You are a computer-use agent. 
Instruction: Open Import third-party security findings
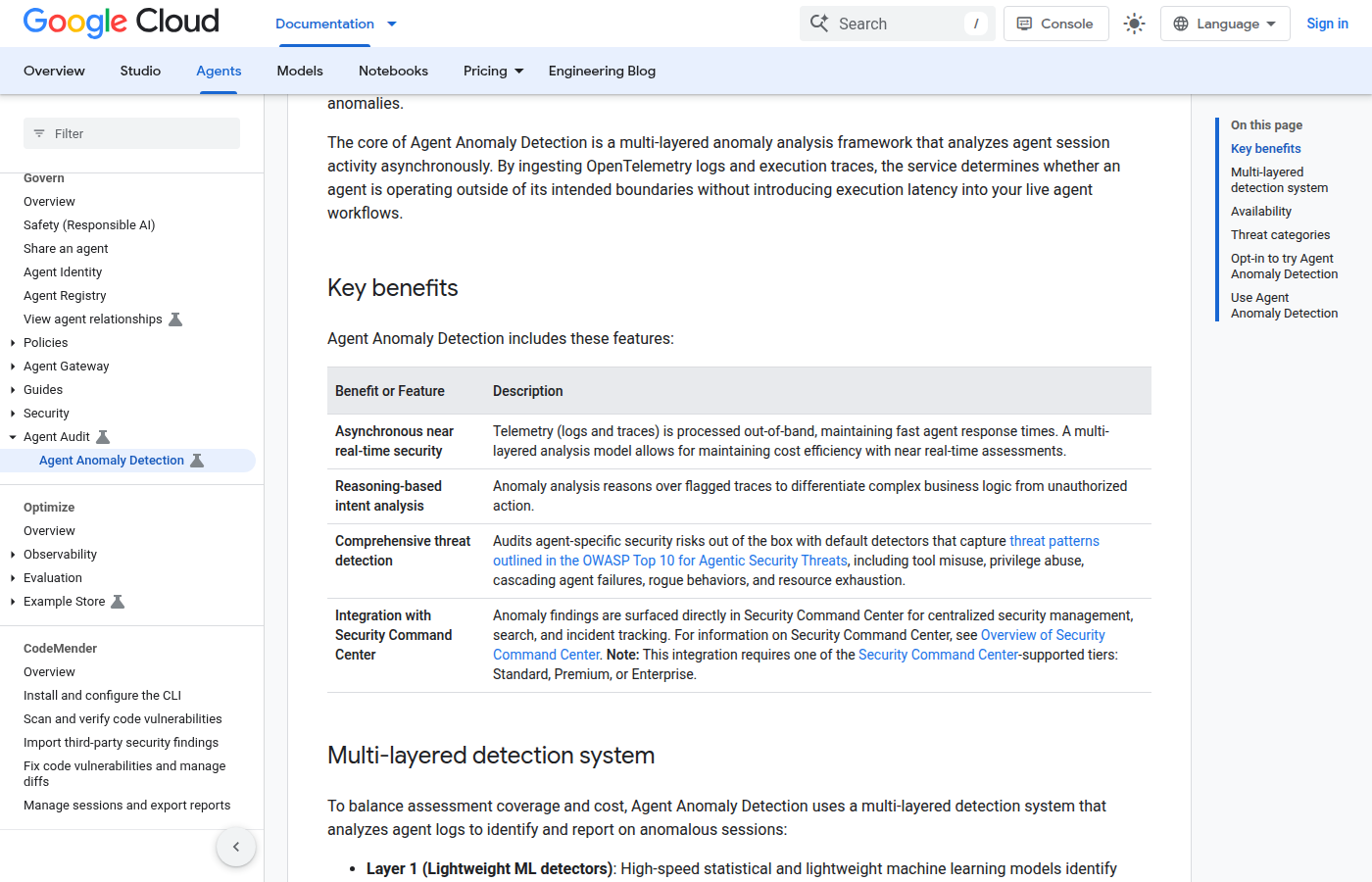121,743
